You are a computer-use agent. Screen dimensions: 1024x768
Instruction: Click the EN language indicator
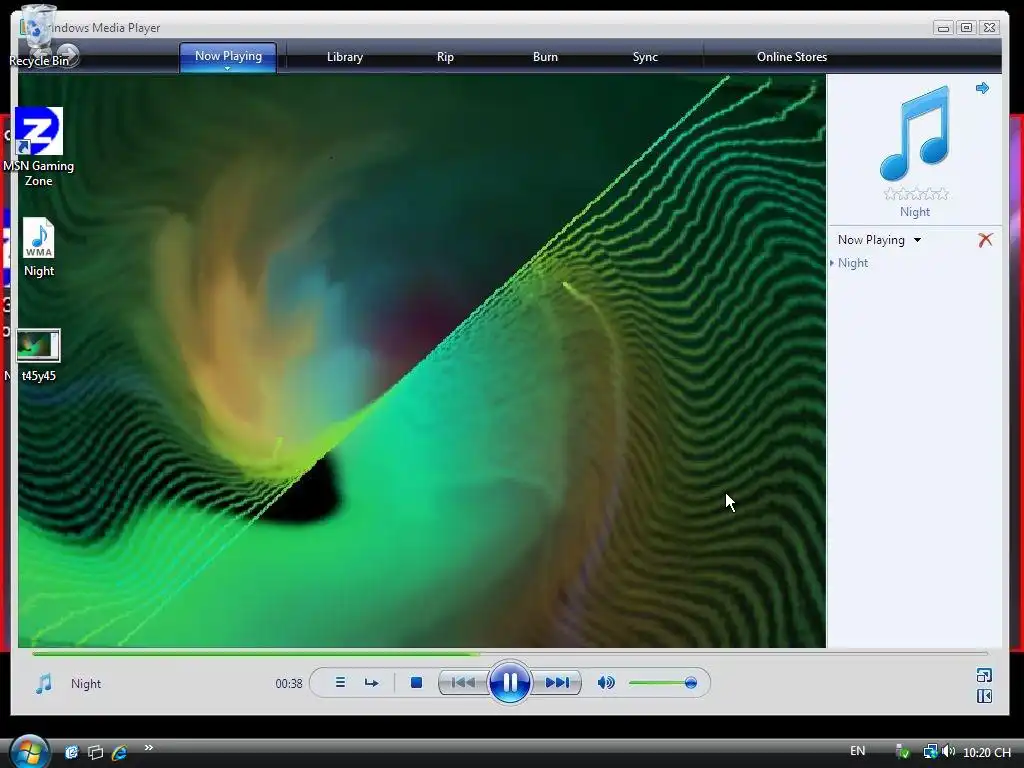(x=857, y=751)
